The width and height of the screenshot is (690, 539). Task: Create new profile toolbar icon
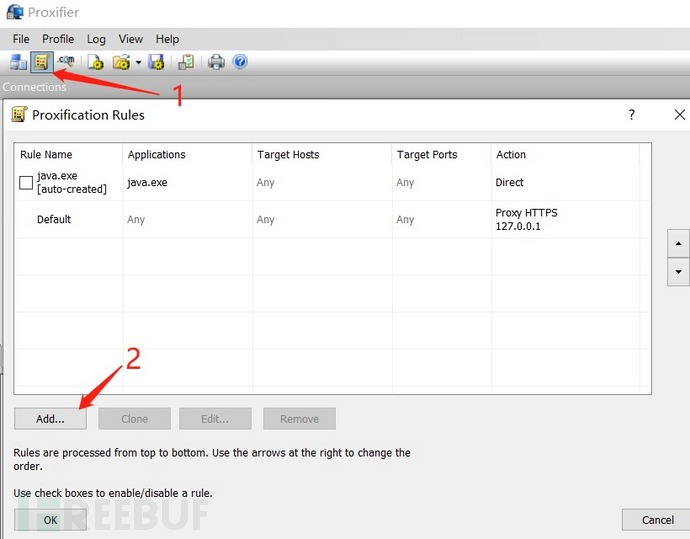tap(95, 62)
